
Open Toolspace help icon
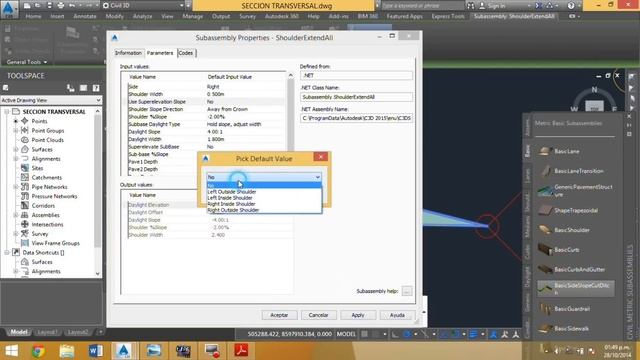[96, 88]
